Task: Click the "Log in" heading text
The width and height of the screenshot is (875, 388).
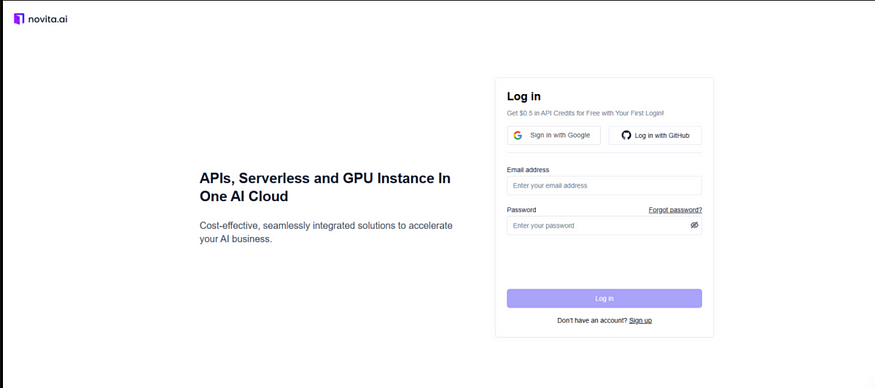Action: [523, 97]
